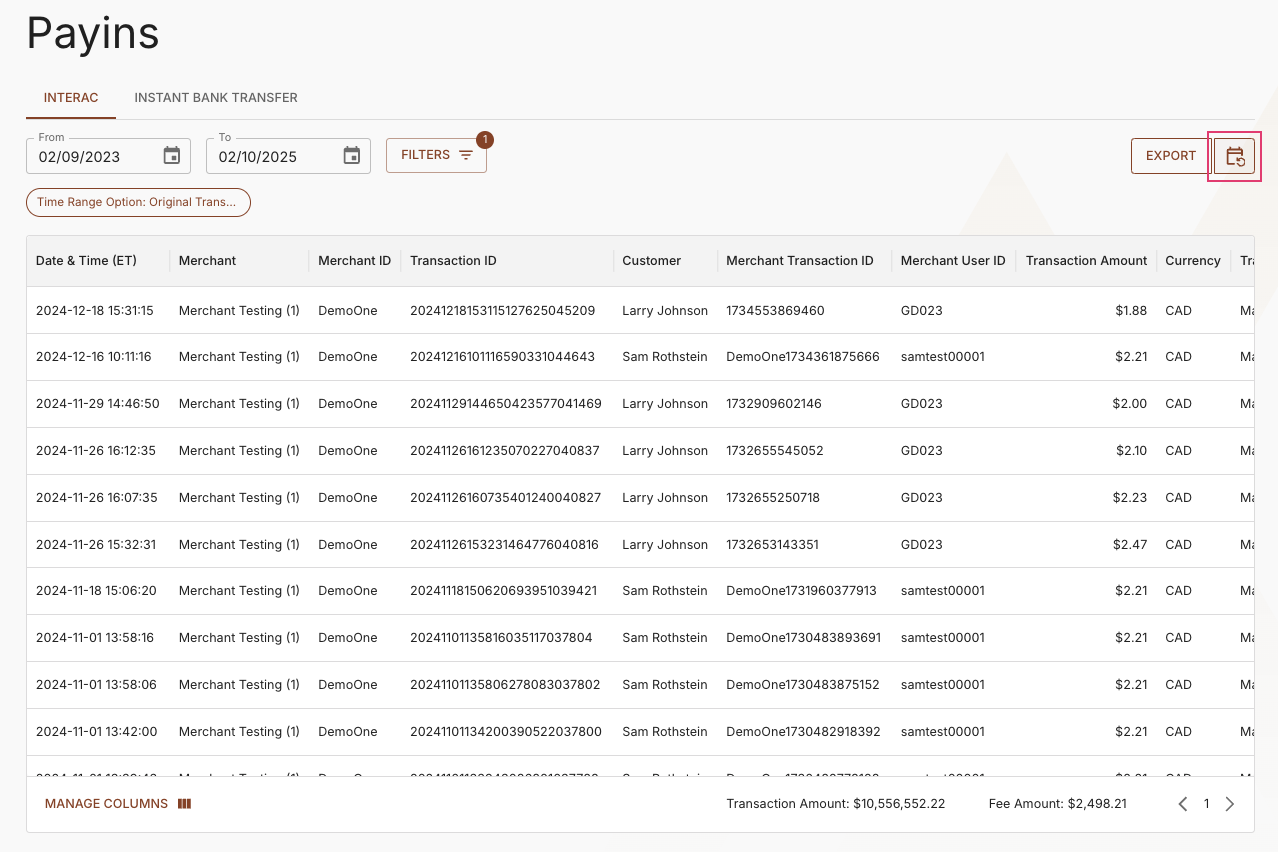1278x852 pixels.
Task: Click the highlighted scheduled-export calendar icon
Action: [1235, 156]
